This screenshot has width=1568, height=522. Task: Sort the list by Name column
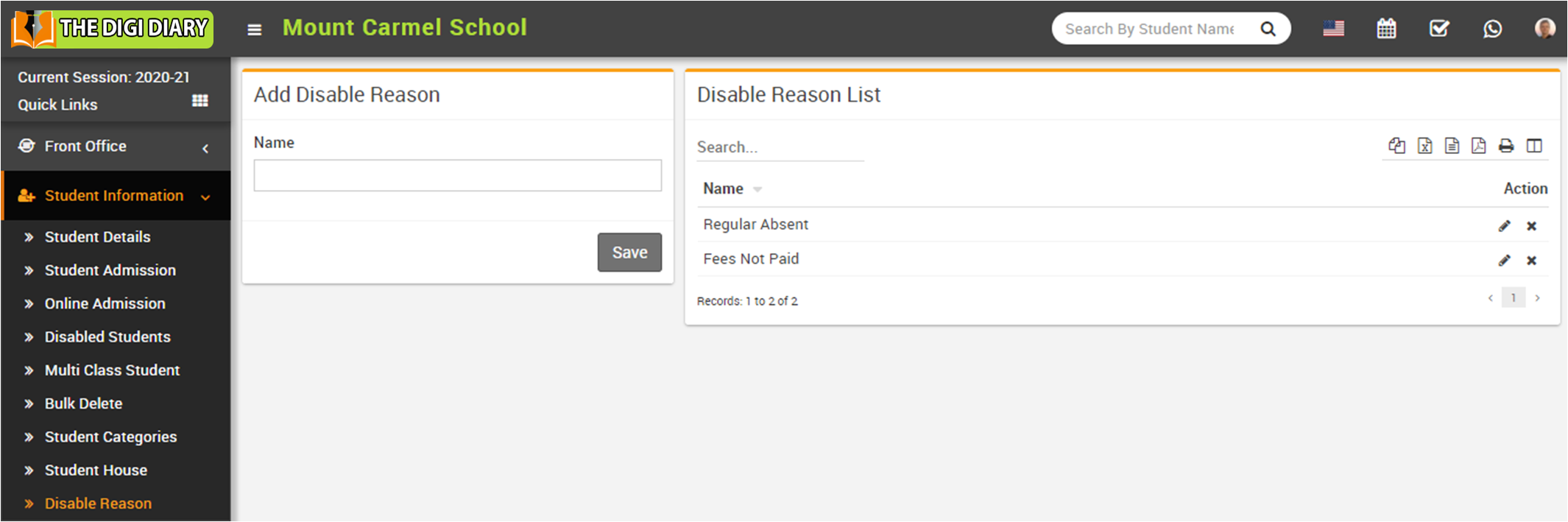[724, 189]
